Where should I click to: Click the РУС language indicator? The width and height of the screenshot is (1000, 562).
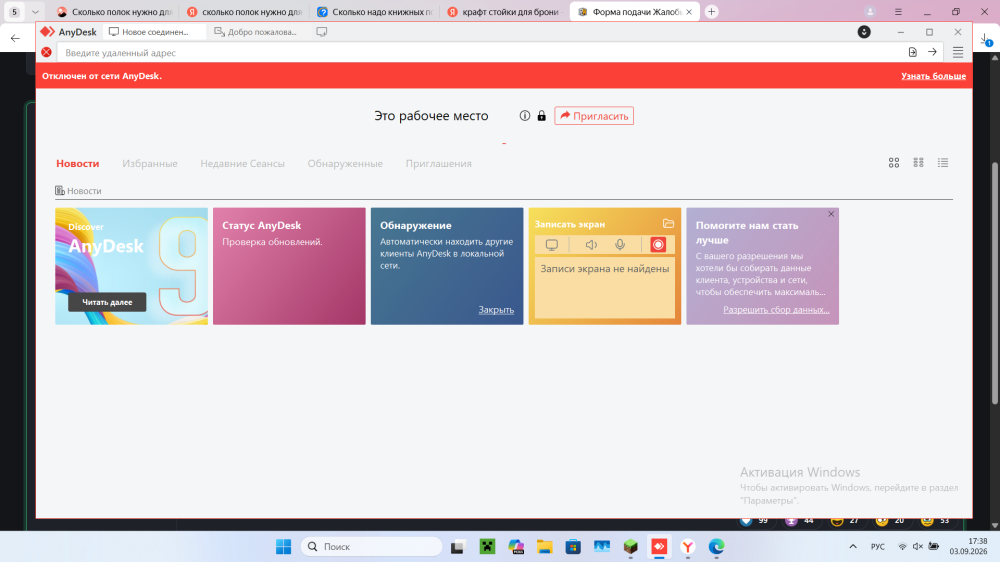click(878, 547)
